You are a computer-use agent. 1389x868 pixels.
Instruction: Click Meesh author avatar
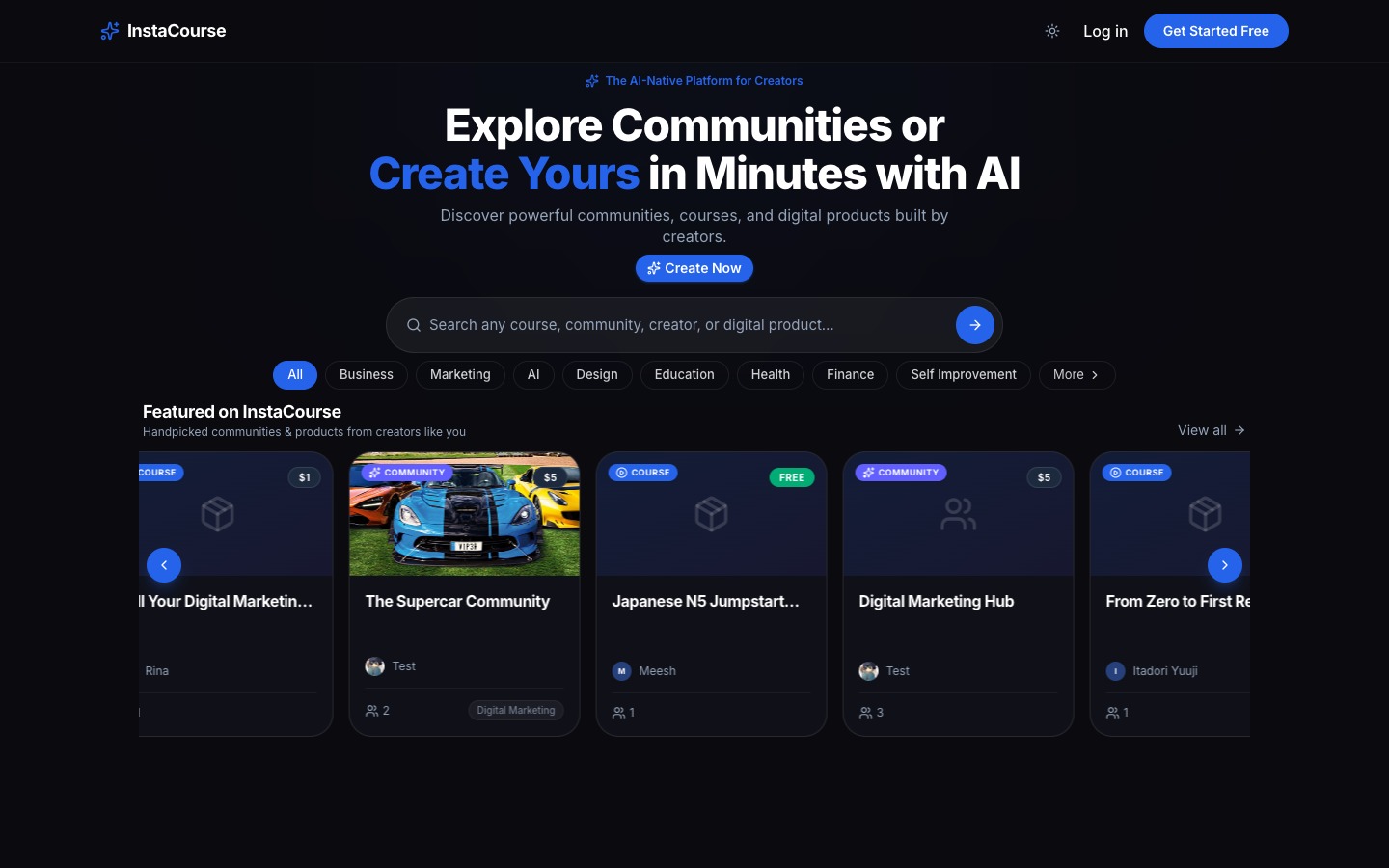click(x=622, y=671)
